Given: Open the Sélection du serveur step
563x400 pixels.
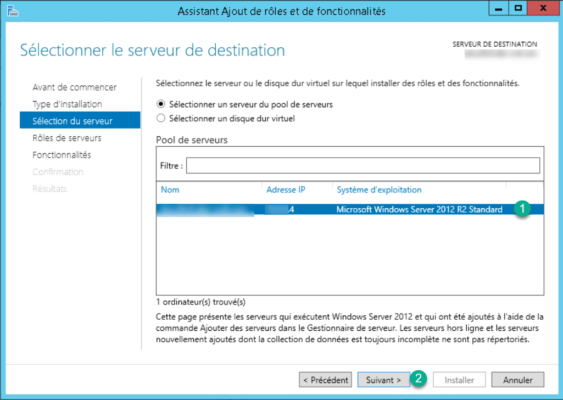Looking at the screenshot, I should pos(80,120).
